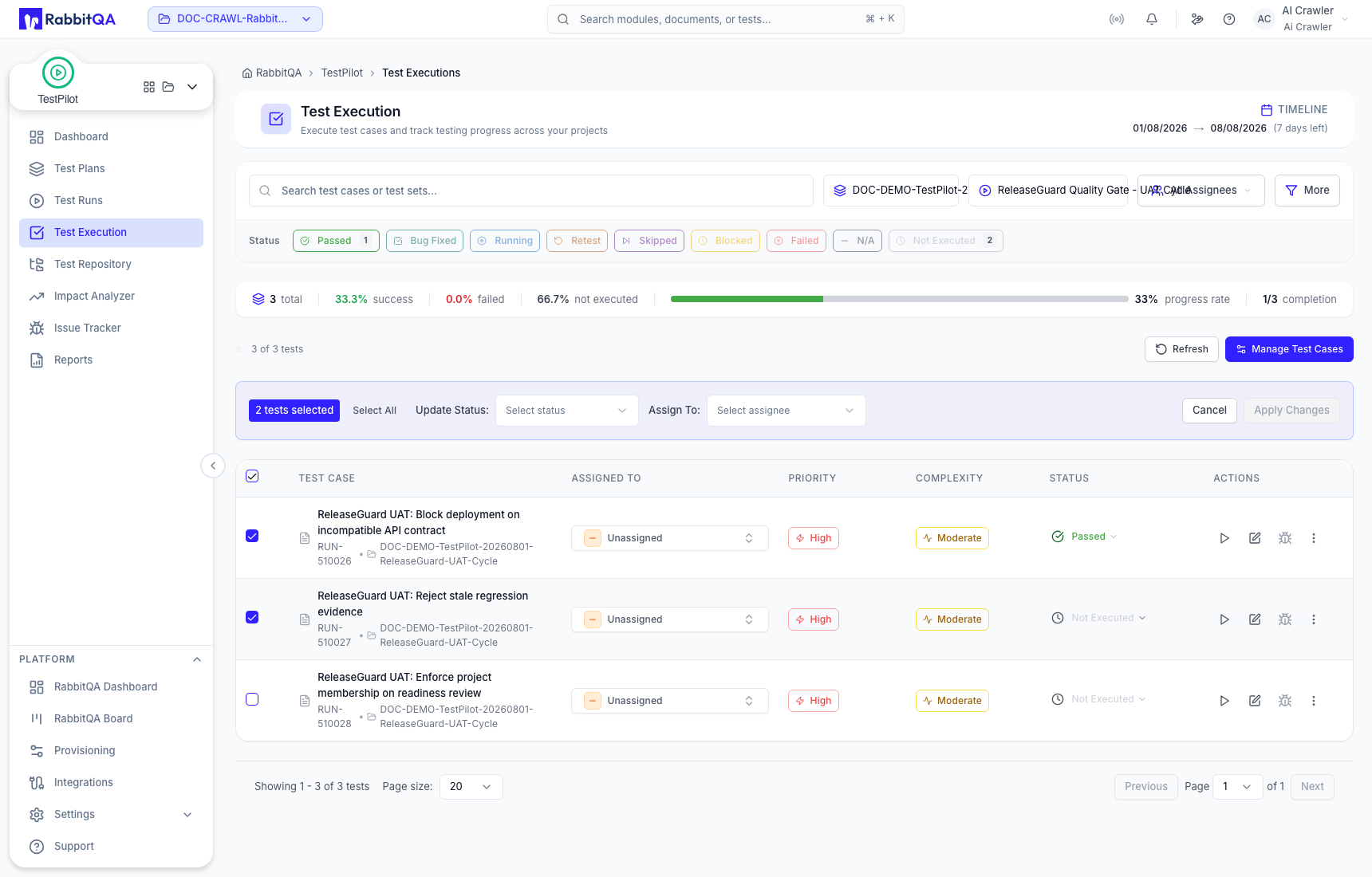Viewport: 1372px width, 877px height.
Task: Run test RUN-510028 play icon
Action: pyautogui.click(x=1224, y=701)
